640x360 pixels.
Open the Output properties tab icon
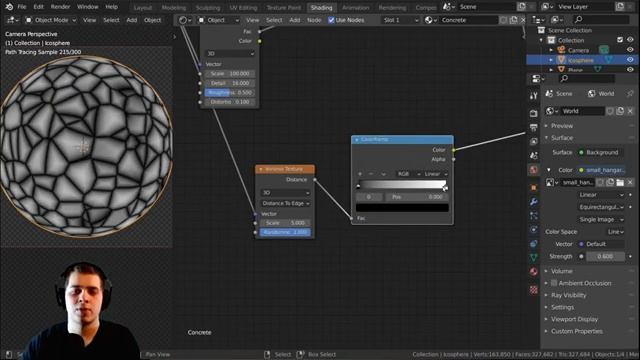point(533,127)
